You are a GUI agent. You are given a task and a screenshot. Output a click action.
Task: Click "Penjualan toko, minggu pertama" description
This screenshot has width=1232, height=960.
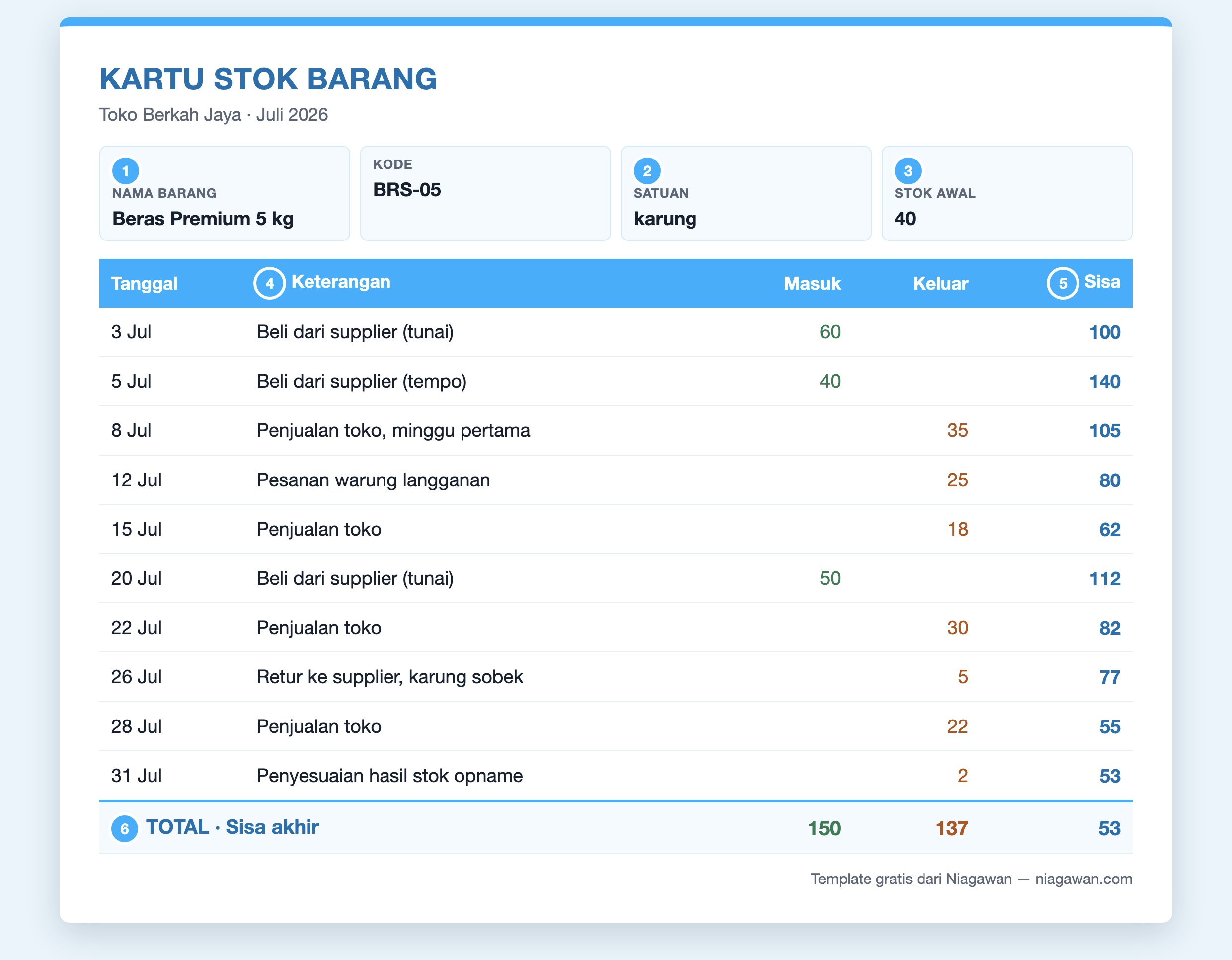(x=393, y=431)
